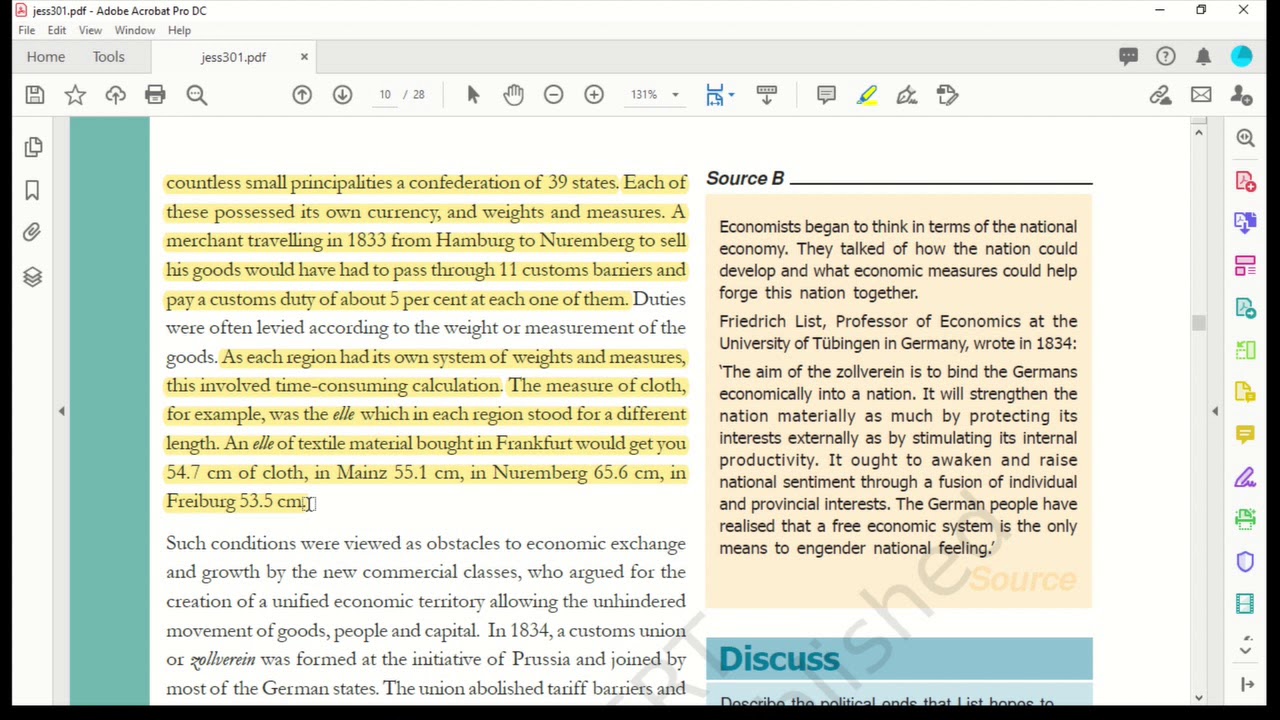The image size is (1280, 720).
Task: Click the stamp tool icon
Action: pyautogui.click(x=947, y=95)
